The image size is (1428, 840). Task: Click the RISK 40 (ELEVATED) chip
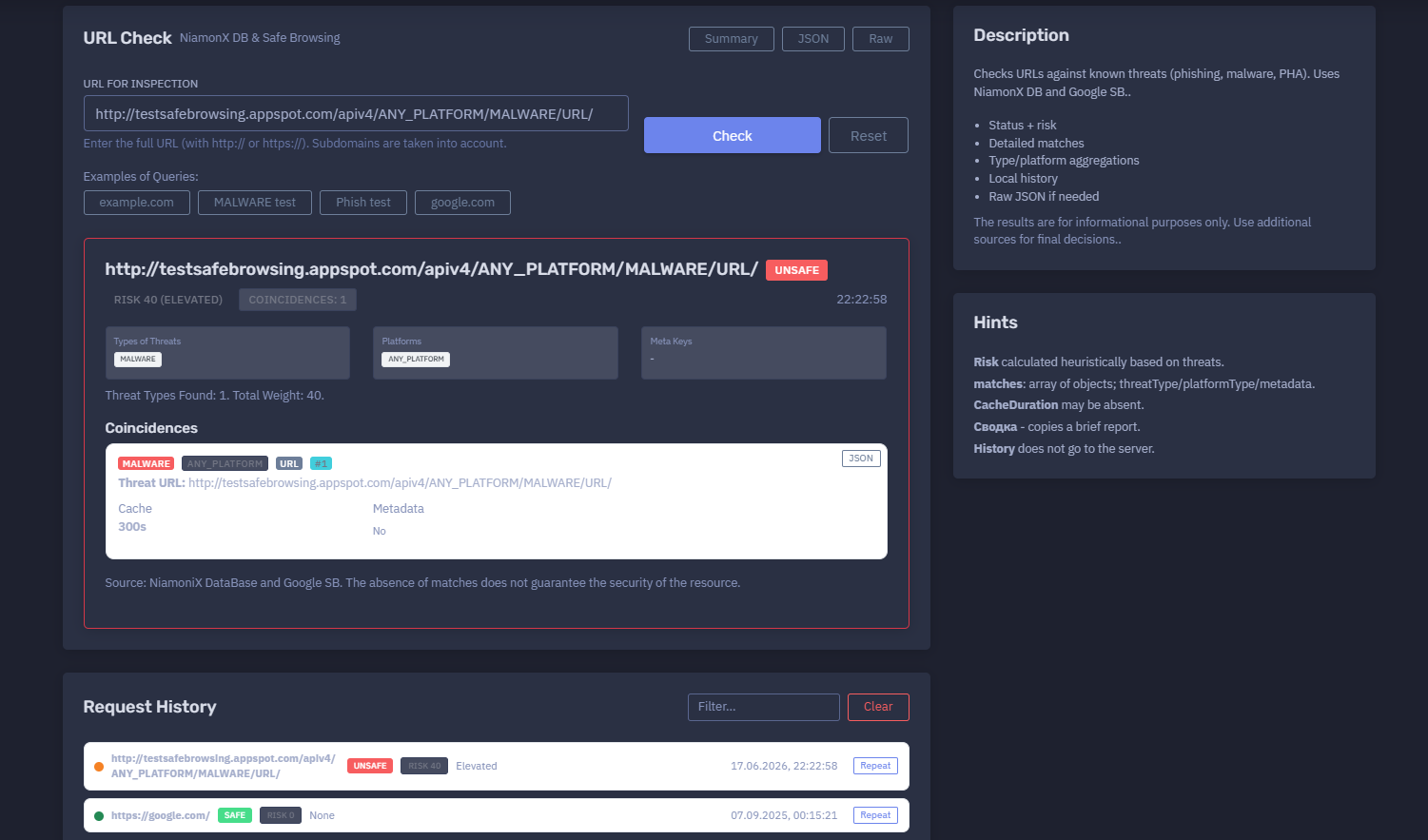pos(168,300)
